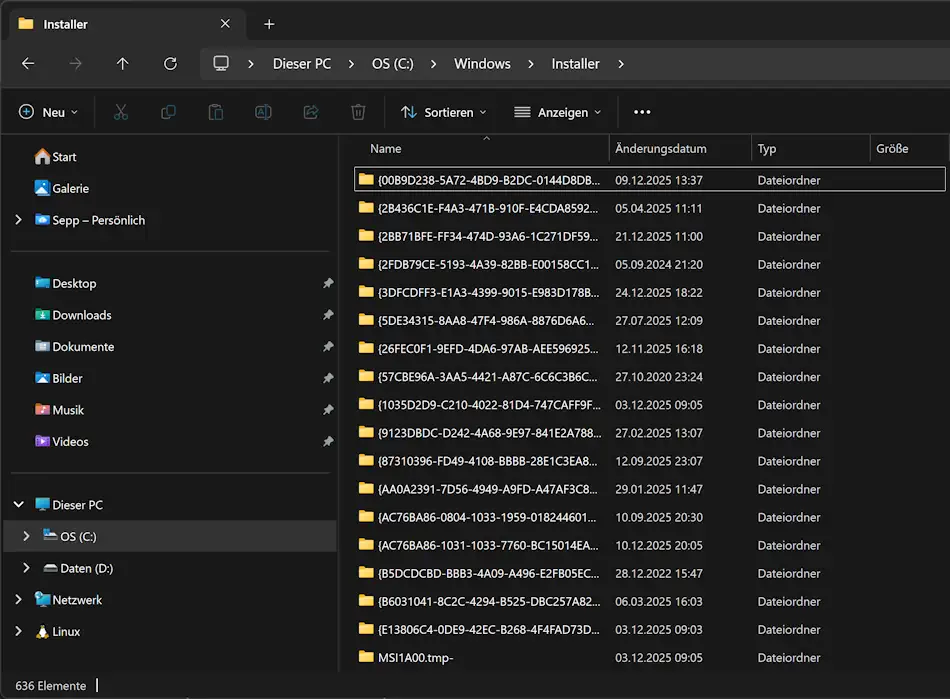This screenshot has width=950, height=699.
Task: Open more options ellipsis menu
Action: tap(642, 112)
